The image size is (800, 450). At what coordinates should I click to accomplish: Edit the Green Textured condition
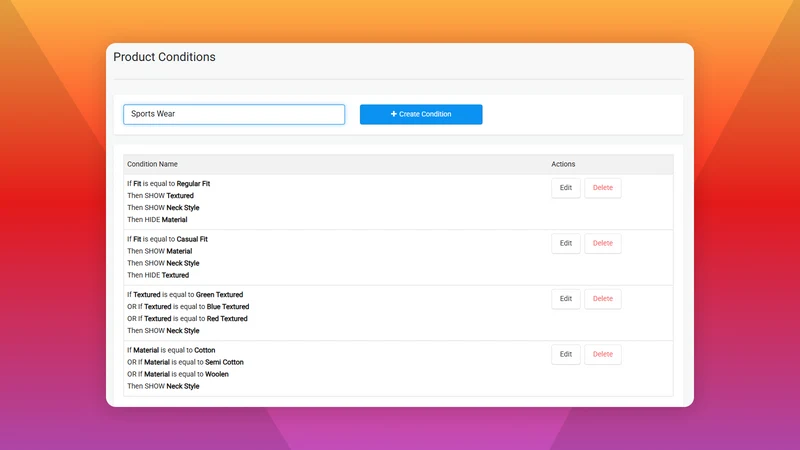coord(566,299)
